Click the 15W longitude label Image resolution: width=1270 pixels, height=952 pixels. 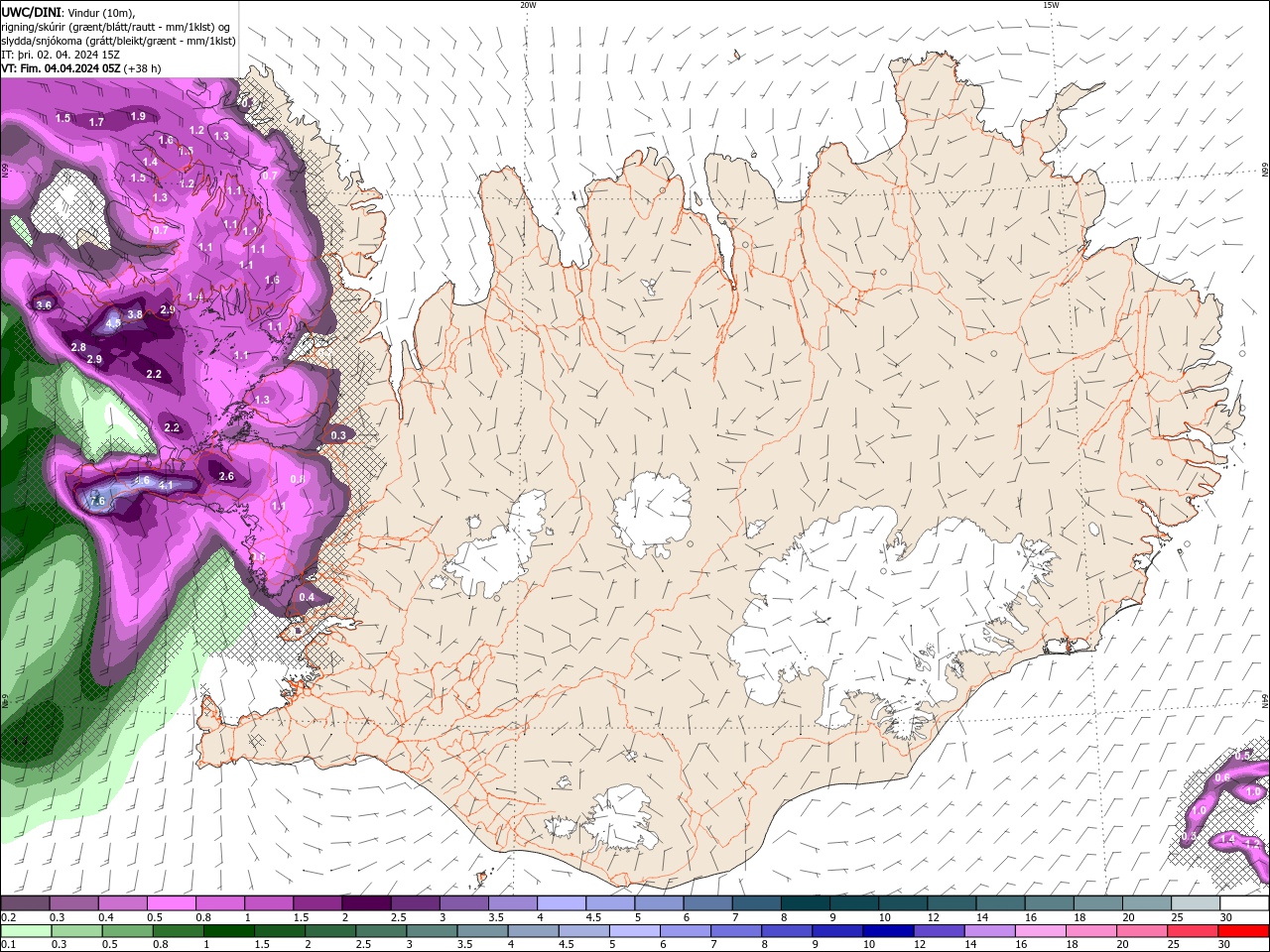coord(1051,5)
